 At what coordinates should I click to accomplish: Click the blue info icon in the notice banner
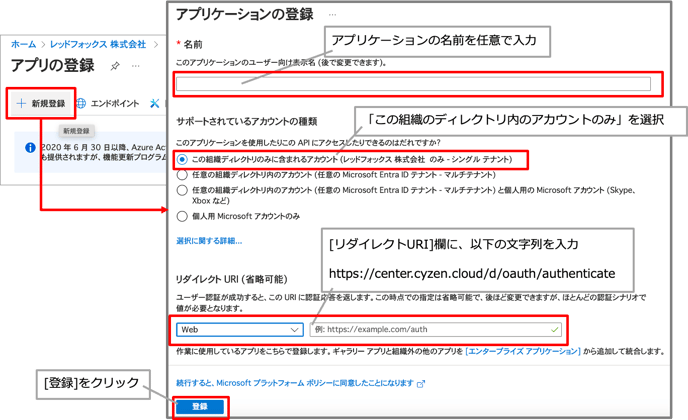tap(30, 148)
